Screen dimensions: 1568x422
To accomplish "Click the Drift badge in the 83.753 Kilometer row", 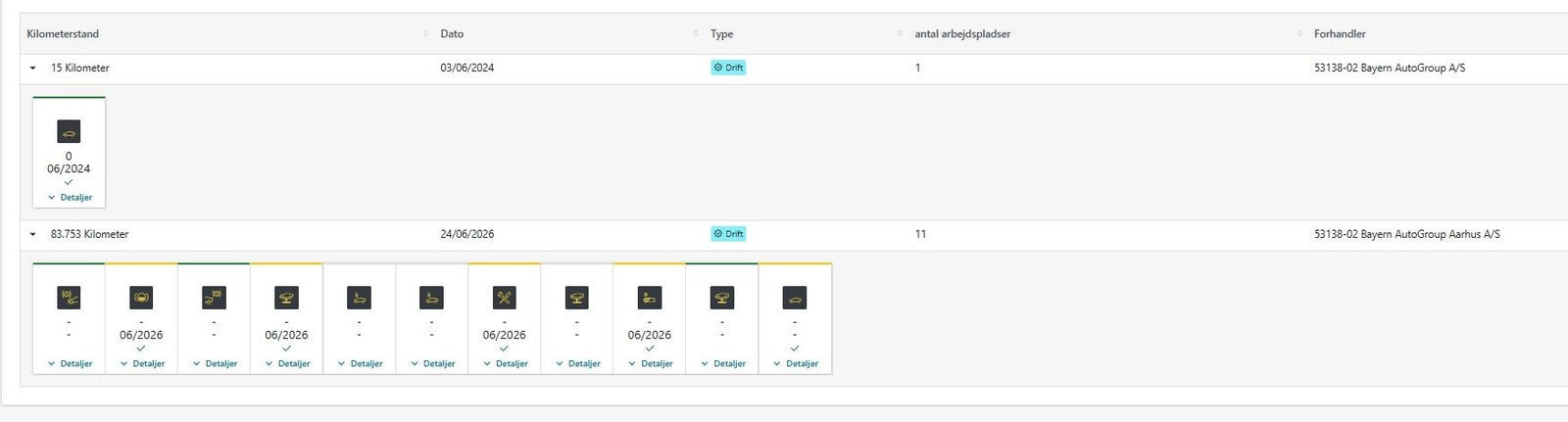I will tap(728, 234).
